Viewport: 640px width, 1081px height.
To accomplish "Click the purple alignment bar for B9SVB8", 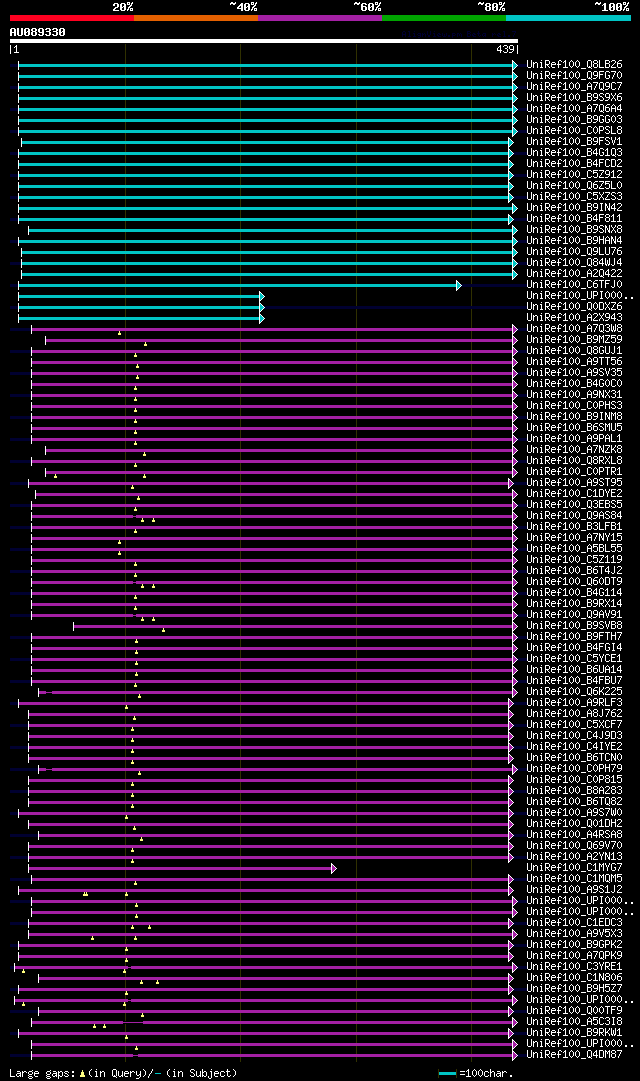I will pos(293,627).
